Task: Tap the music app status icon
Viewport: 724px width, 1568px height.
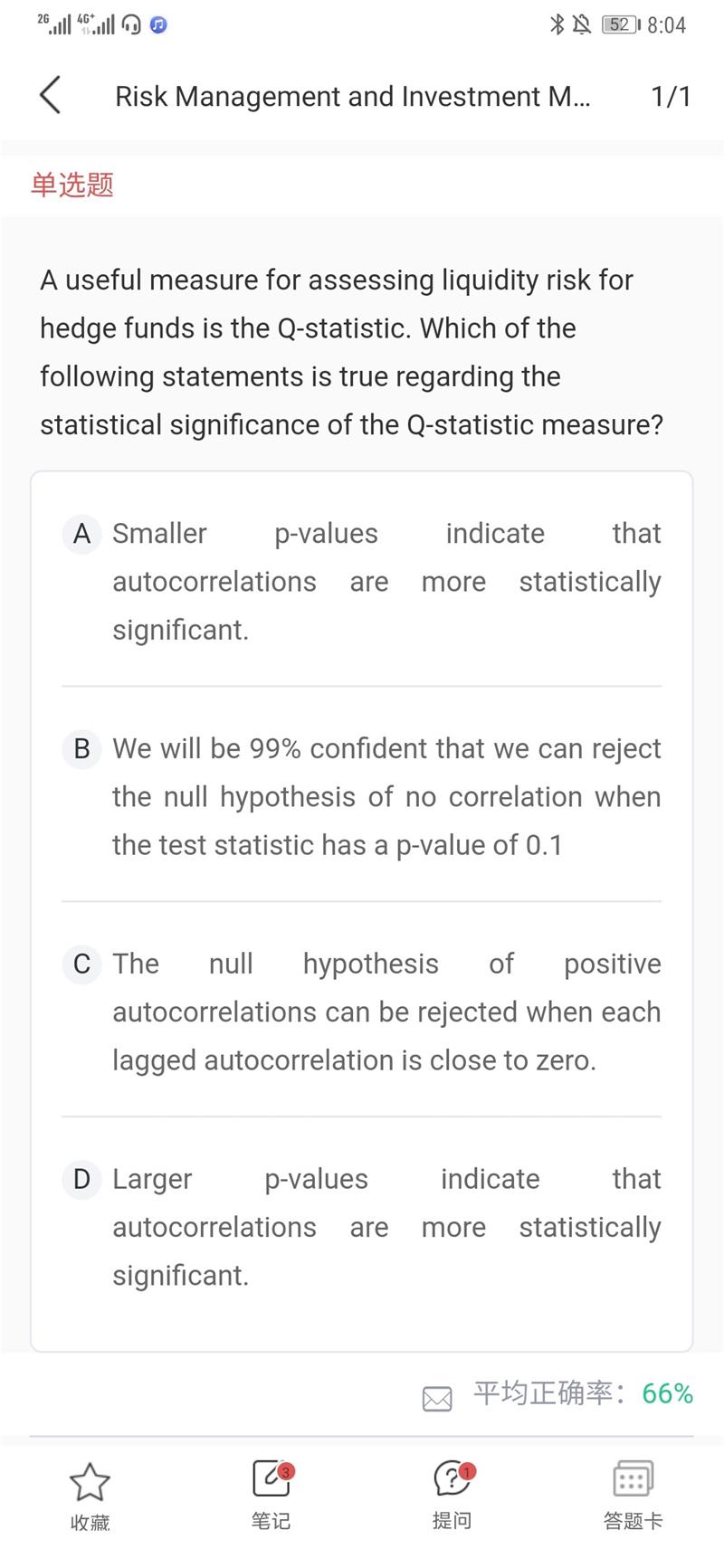Action: click(158, 24)
